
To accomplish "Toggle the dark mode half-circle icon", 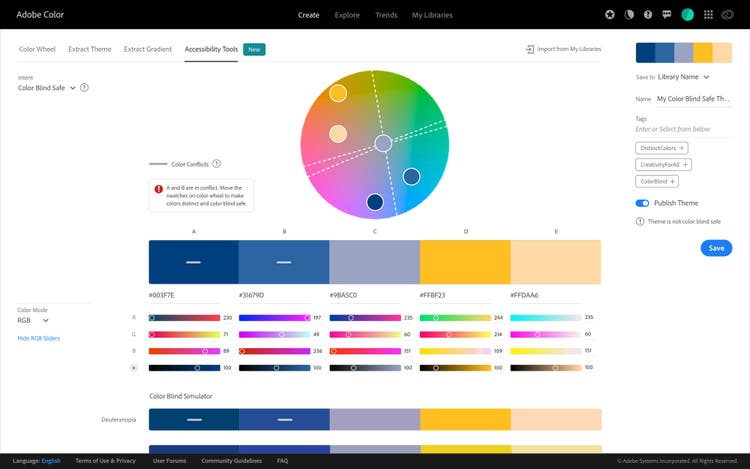I will pos(629,14).
